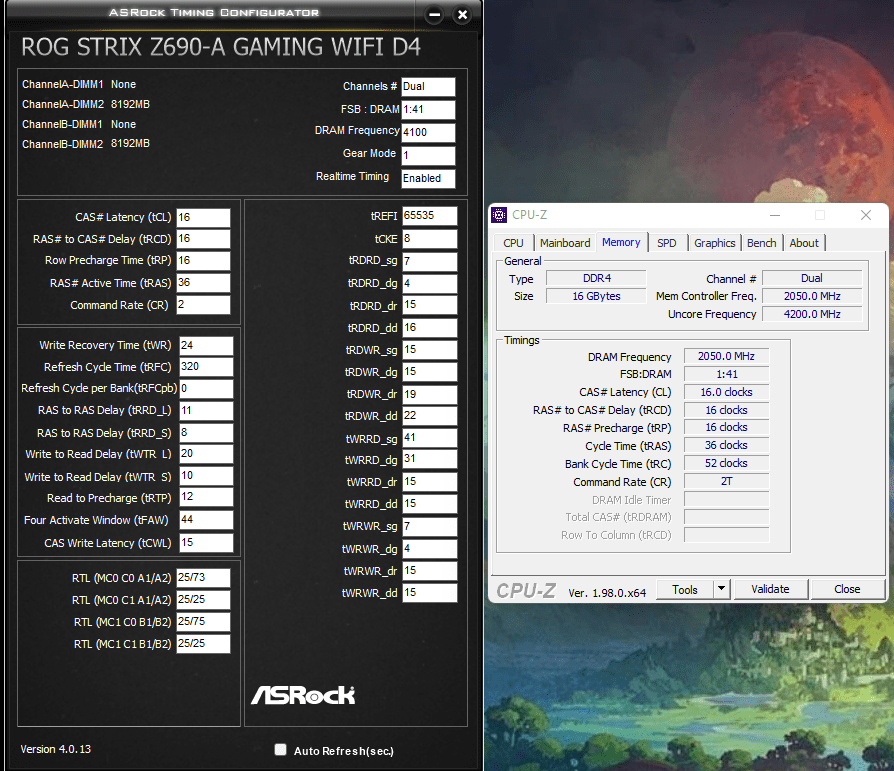Minimize the ASRock Timing Configurator window
Image resolution: width=894 pixels, height=771 pixels.
(x=434, y=15)
